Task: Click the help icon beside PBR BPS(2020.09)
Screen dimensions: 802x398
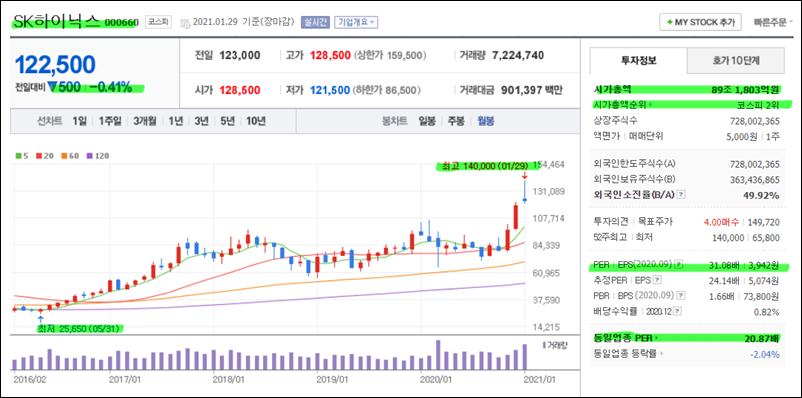Action: [681, 296]
